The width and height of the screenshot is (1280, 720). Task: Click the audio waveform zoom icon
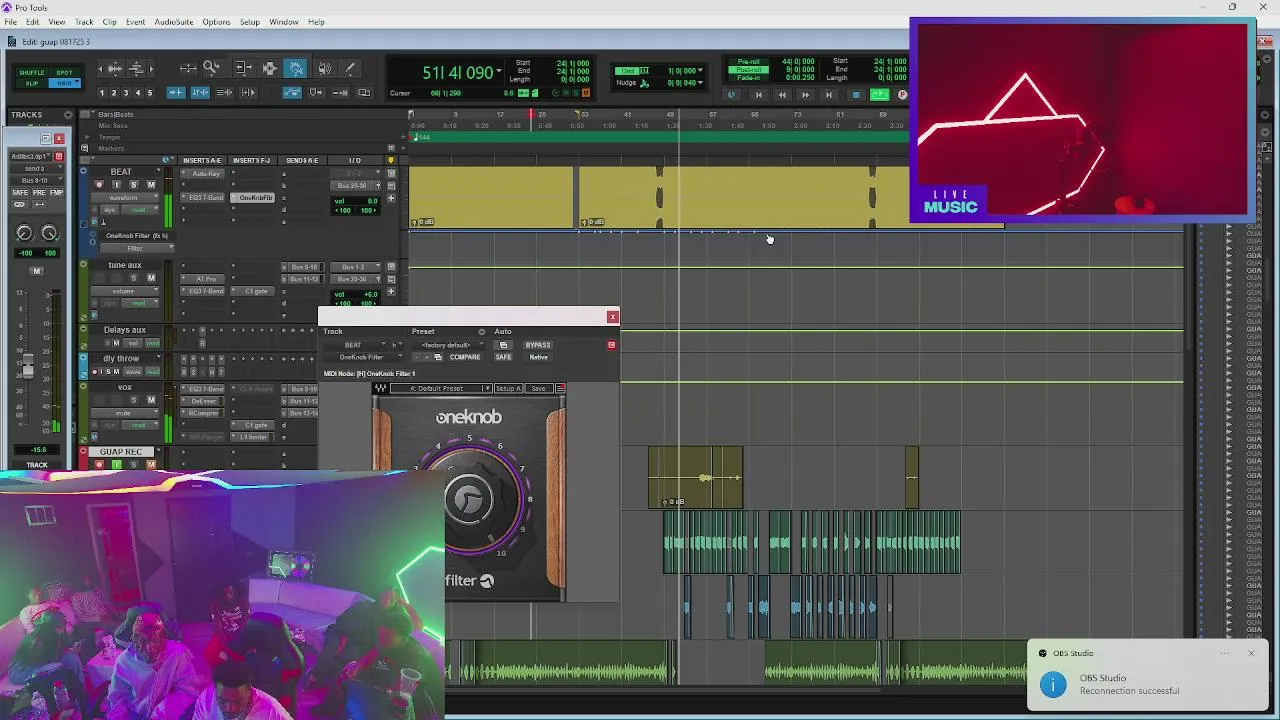coord(115,68)
